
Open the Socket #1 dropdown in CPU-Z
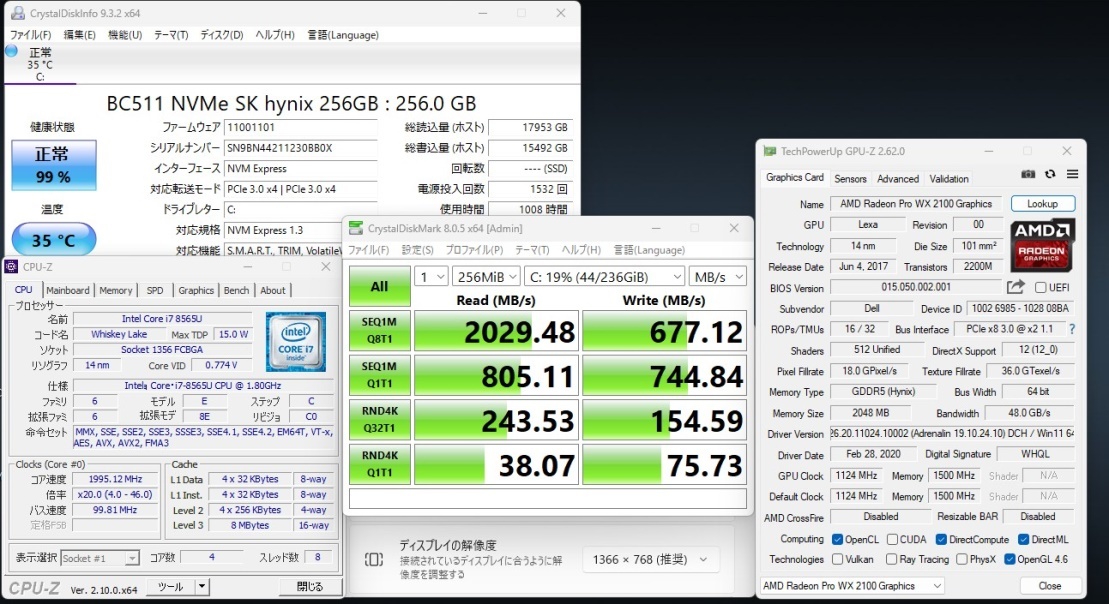[x=100, y=558]
